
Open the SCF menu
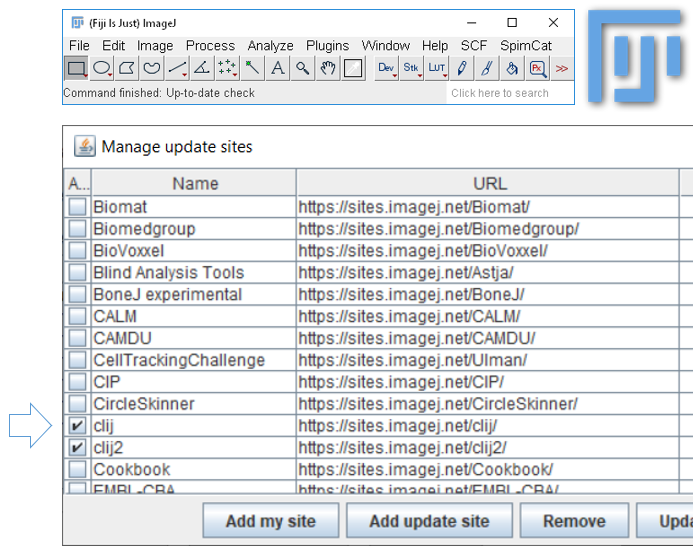(x=474, y=46)
